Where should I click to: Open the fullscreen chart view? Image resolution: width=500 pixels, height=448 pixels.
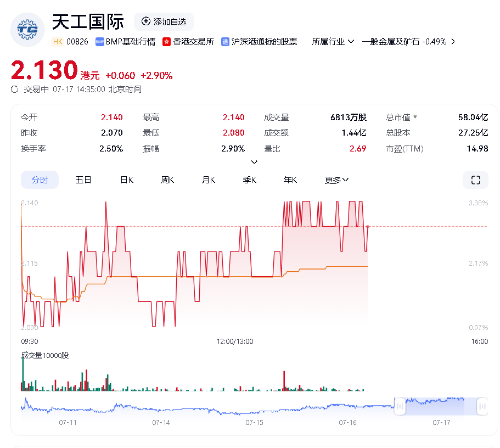pos(476,180)
